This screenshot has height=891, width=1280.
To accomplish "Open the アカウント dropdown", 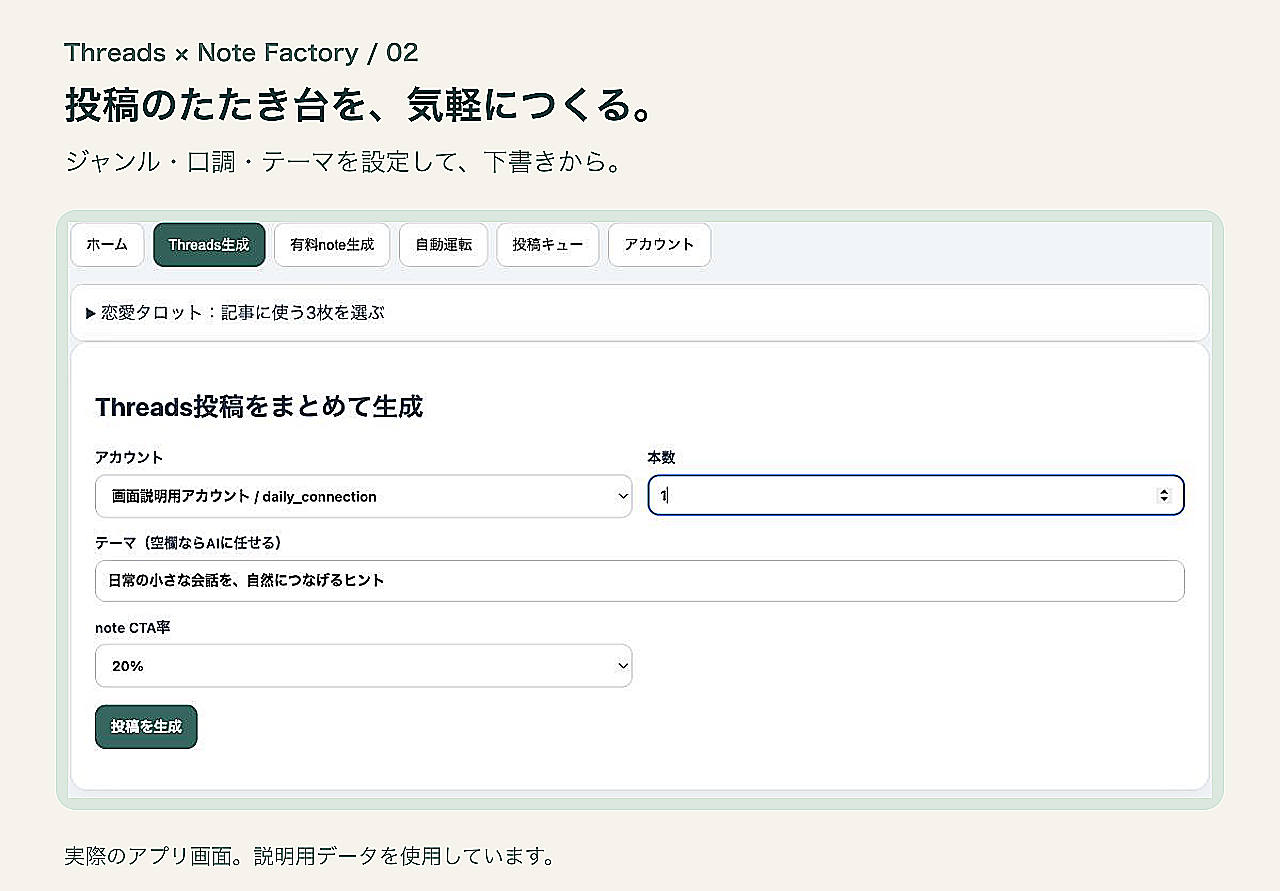I will [x=363, y=496].
